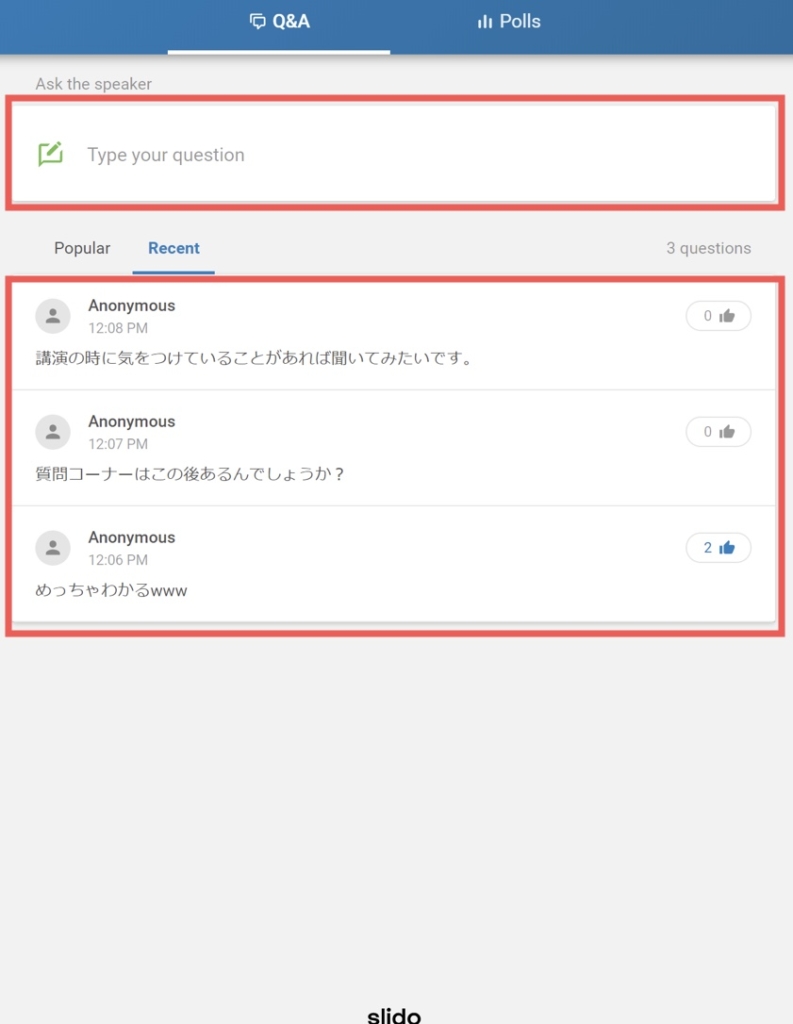
Task: Open the Polls tab
Action: pyautogui.click(x=508, y=24)
